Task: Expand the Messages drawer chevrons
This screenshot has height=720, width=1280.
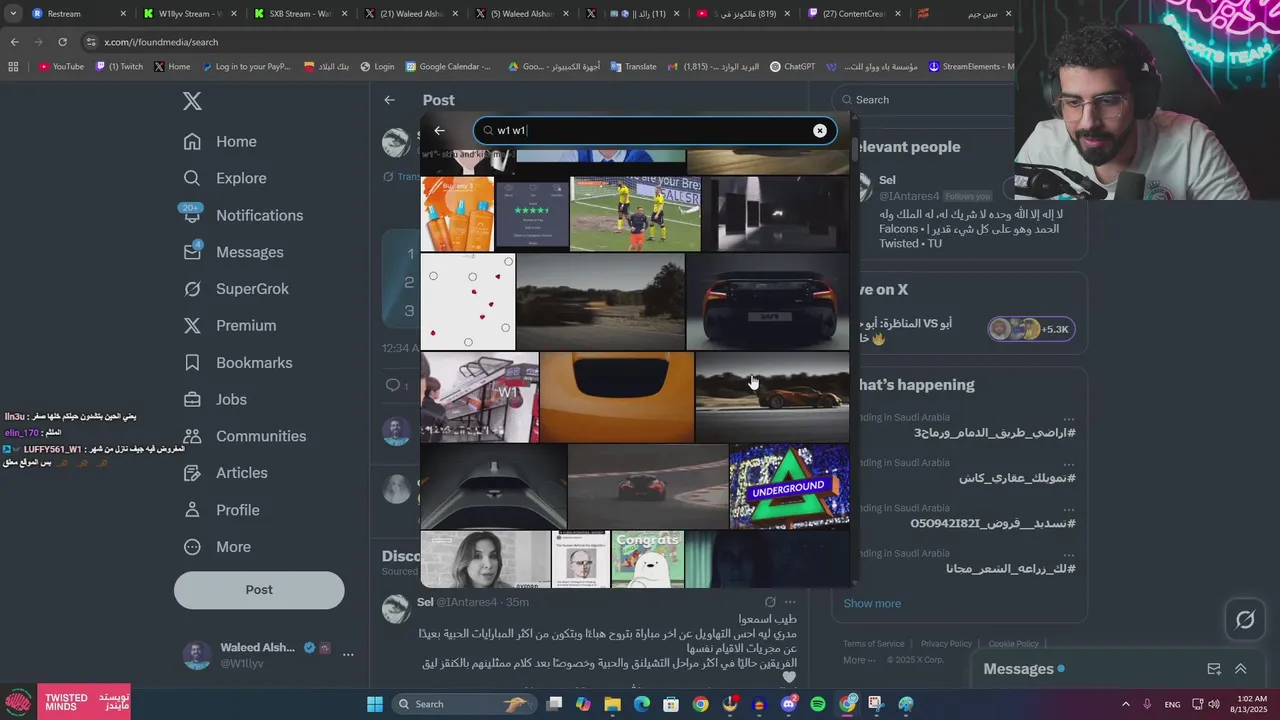Action: [1240, 669]
